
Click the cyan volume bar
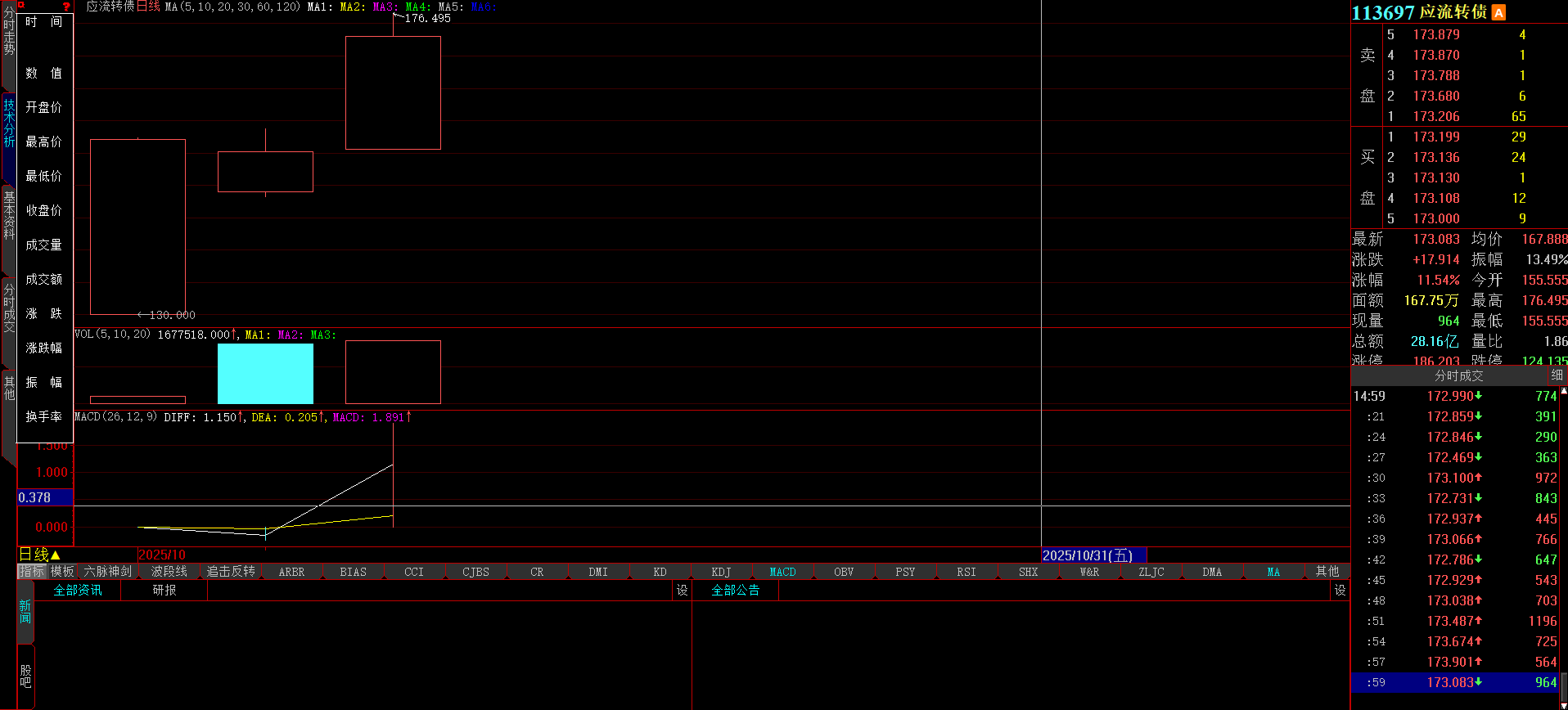tap(265, 374)
